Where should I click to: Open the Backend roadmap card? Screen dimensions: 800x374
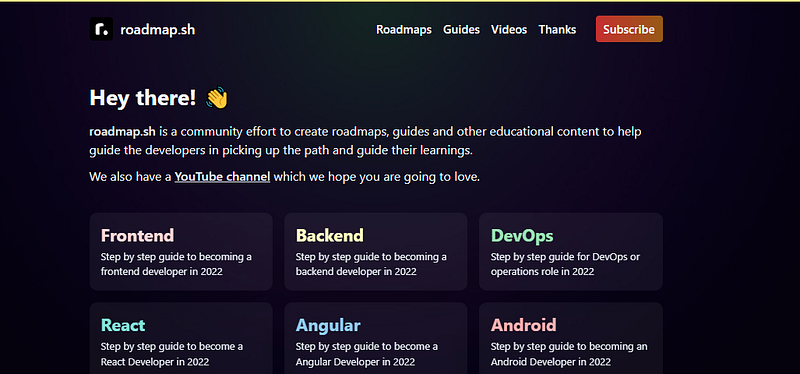coord(376,252)
